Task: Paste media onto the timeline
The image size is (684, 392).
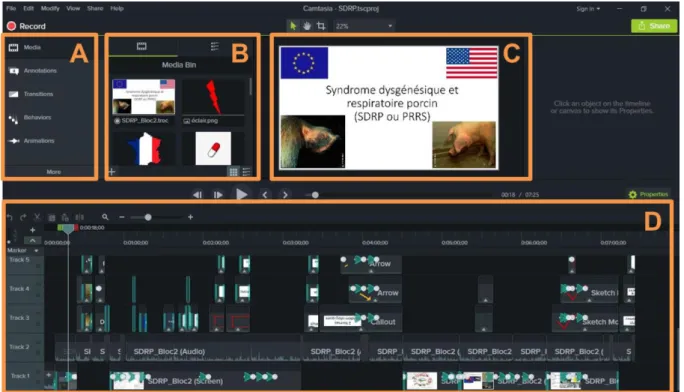Action: click(x=65, y=217)
